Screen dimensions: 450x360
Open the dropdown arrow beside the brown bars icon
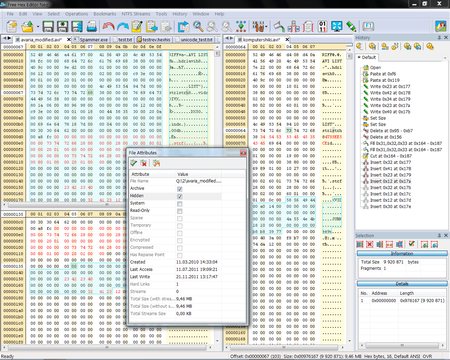point(267,27)
